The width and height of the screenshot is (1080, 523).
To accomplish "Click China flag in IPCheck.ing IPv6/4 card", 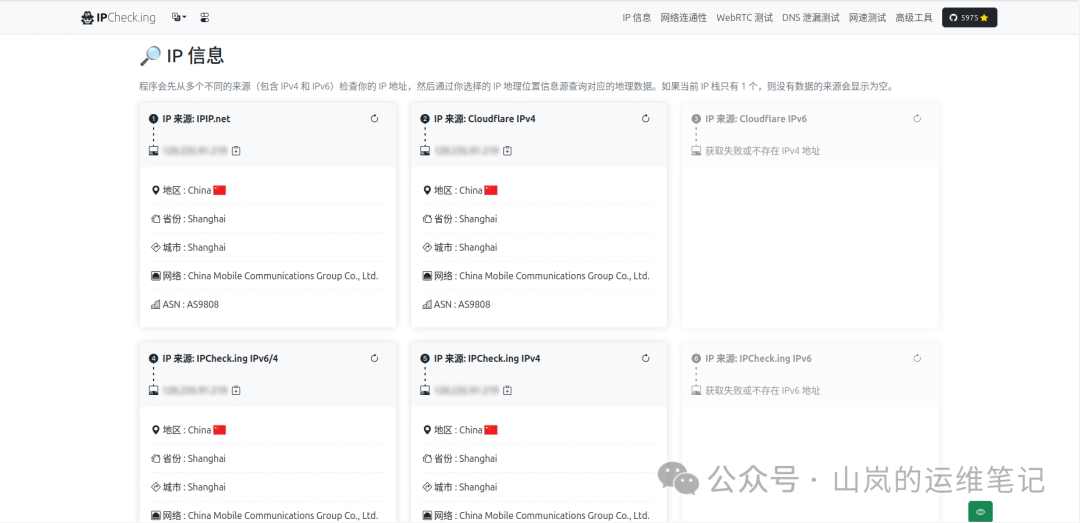I will click(x=220, y=430).
